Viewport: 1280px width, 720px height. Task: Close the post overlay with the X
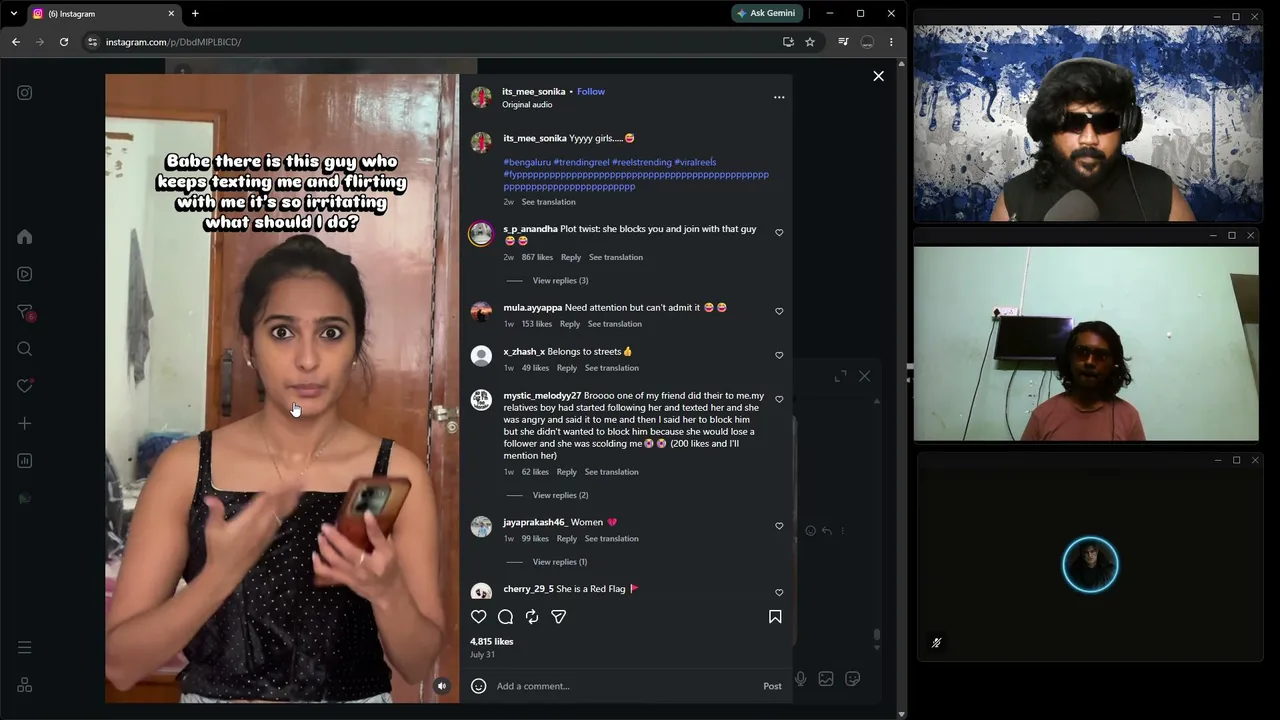[878, 76]
